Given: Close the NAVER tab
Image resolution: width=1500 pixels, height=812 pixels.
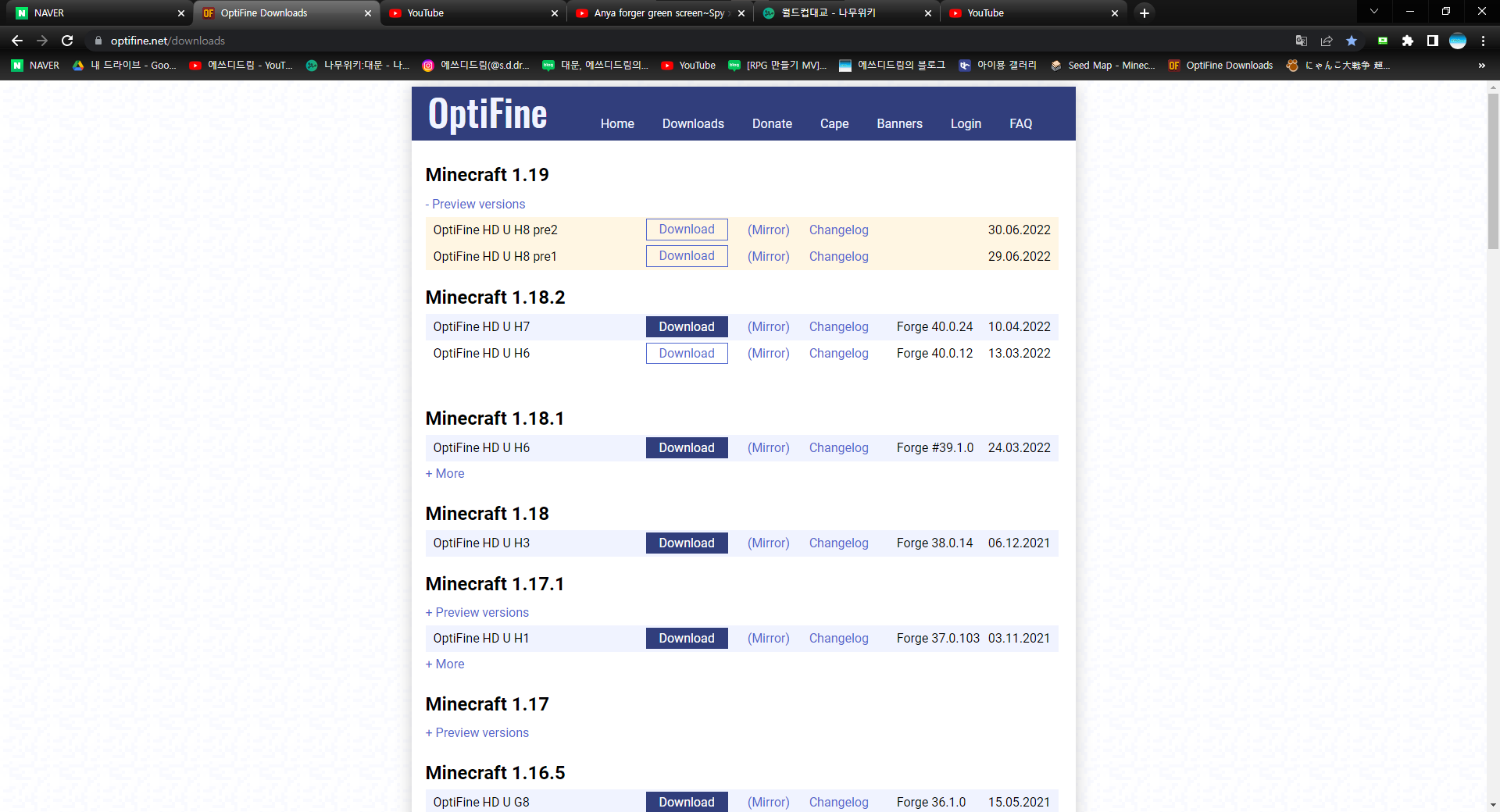Looking at the screenshot, I should [x=181, y=13].
